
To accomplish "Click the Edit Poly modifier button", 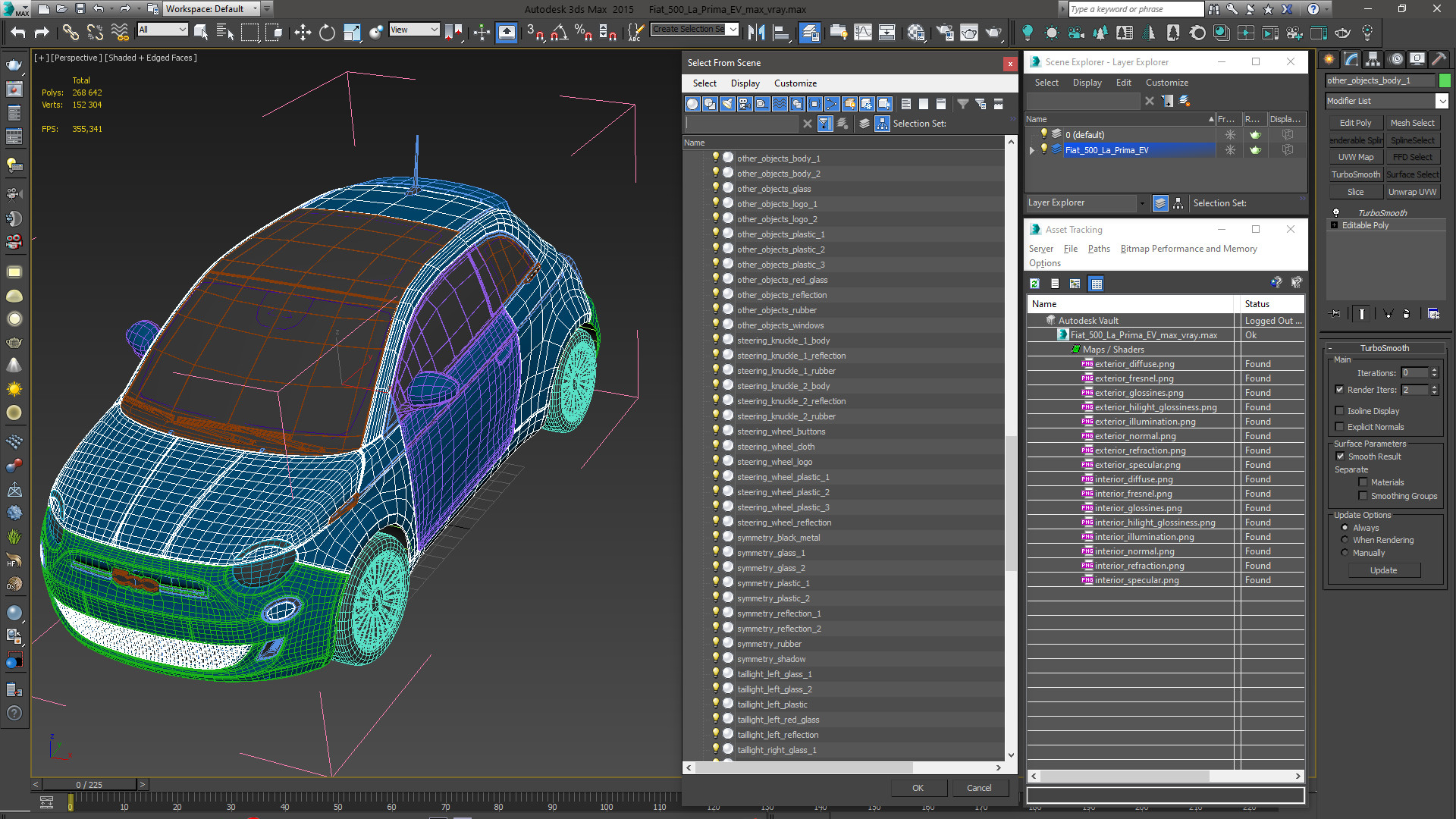I will coord(1355,123).
